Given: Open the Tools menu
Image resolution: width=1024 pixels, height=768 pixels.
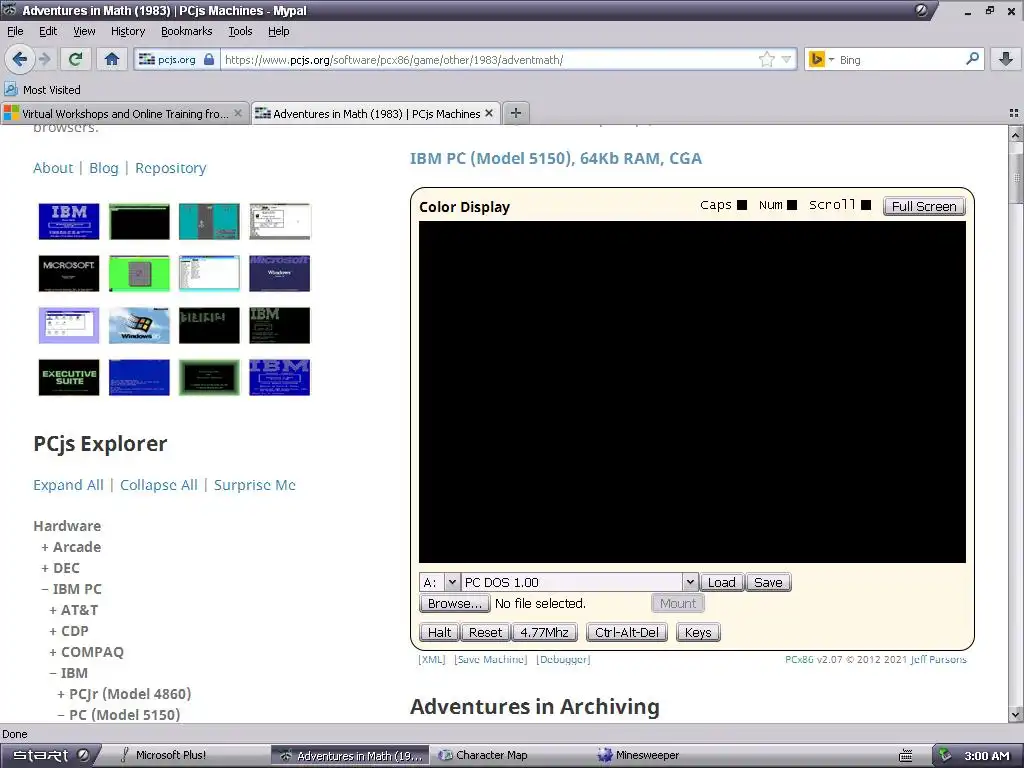Looking at the screenshot, I should [240, 31].
